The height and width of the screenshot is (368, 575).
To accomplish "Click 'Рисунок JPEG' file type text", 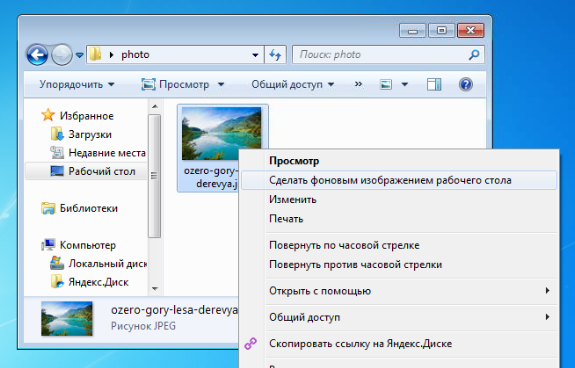I will click(x=143, y=326).
